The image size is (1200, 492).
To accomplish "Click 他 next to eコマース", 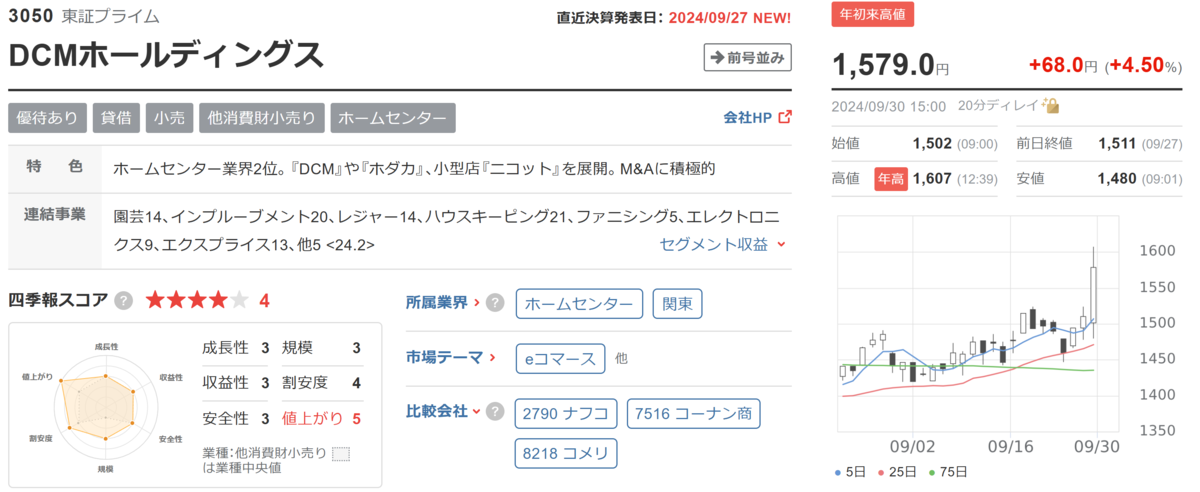I will pyautogui.click(x=621, y=357).
